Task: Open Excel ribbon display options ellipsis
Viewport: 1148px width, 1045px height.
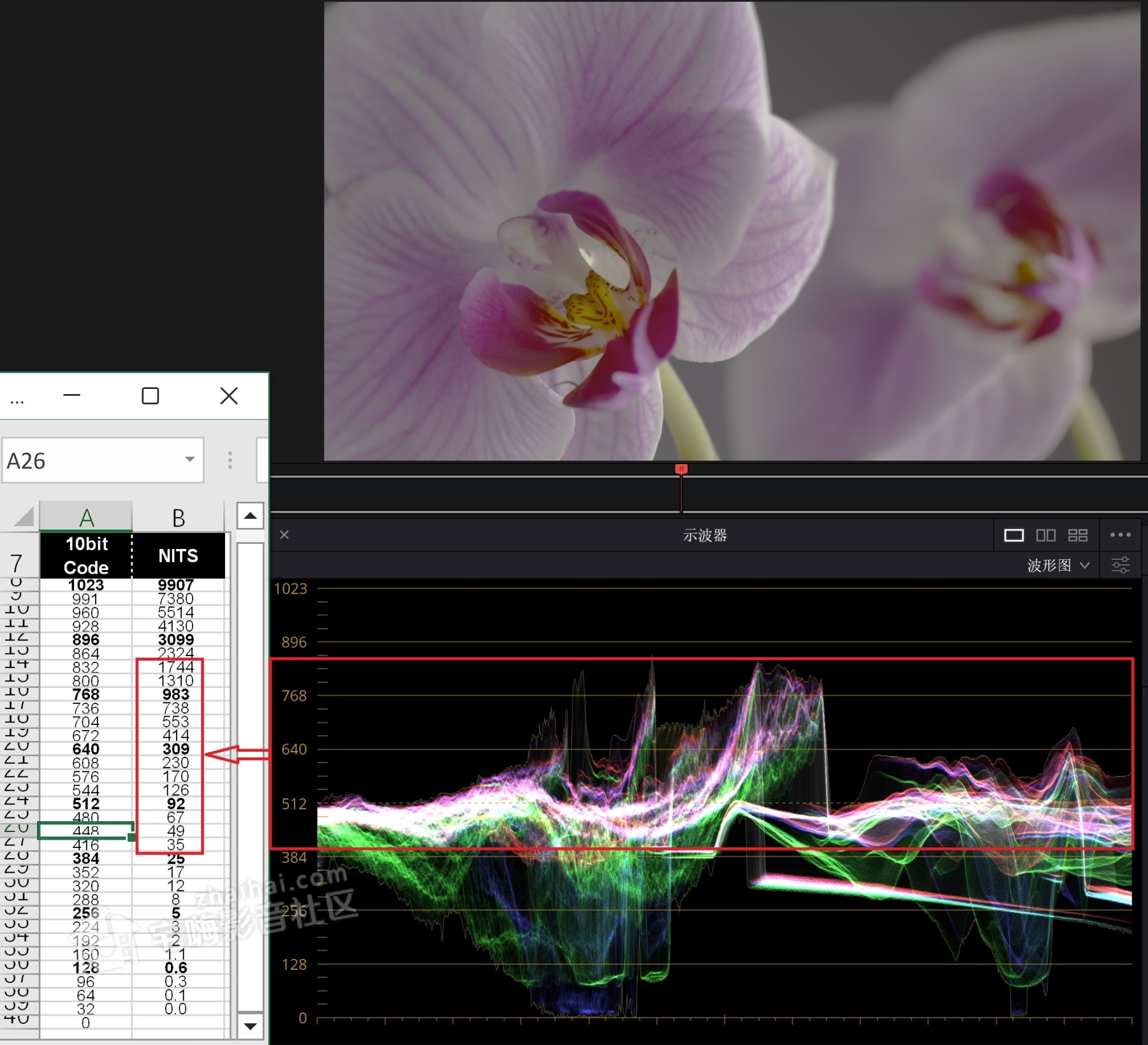Action: (x=17, y=400)
